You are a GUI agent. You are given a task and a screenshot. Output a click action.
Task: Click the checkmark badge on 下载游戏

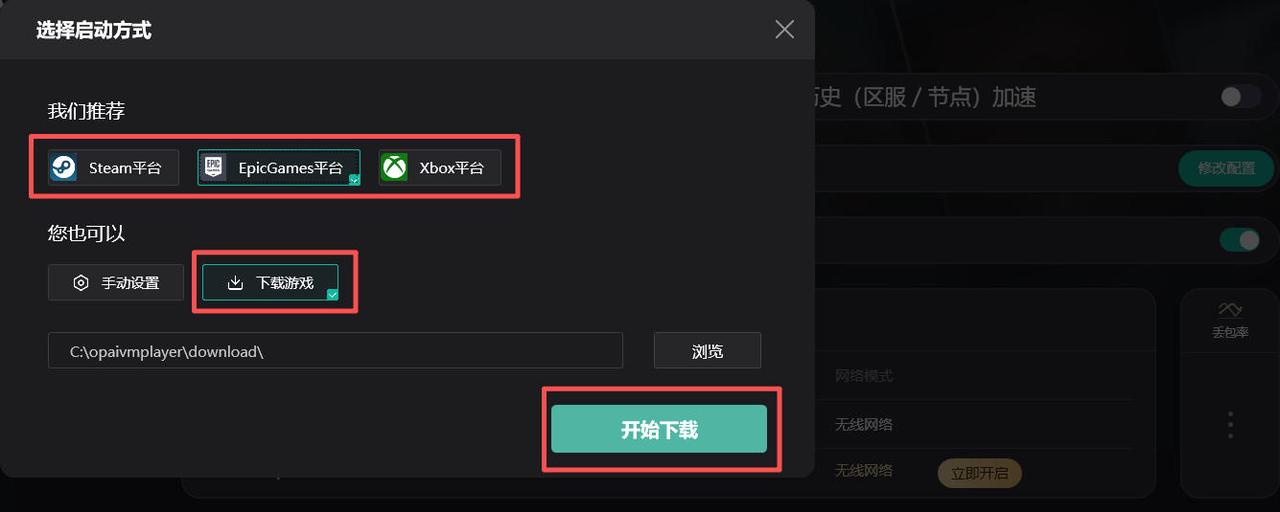(x=332, y=295)
